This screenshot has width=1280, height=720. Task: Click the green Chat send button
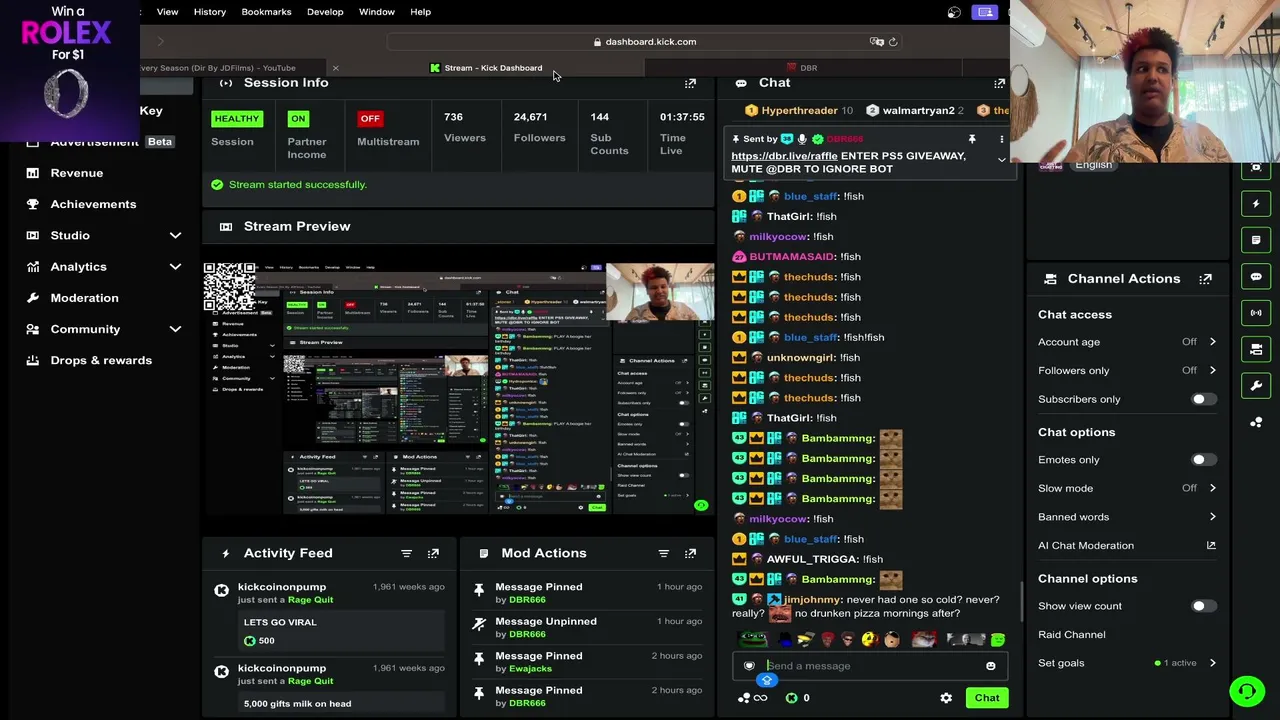click(x=987, y=698)
